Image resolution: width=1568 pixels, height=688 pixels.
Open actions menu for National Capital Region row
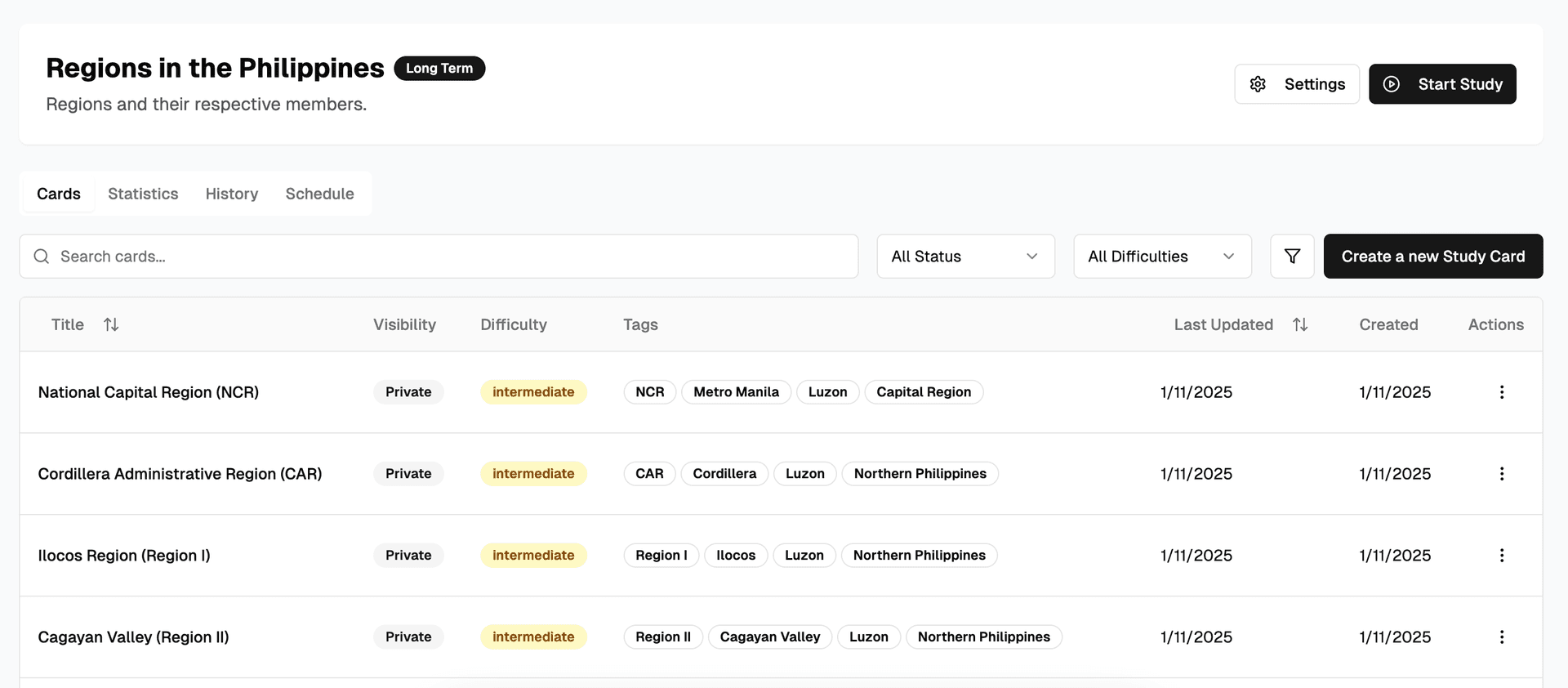point(1501,392)
